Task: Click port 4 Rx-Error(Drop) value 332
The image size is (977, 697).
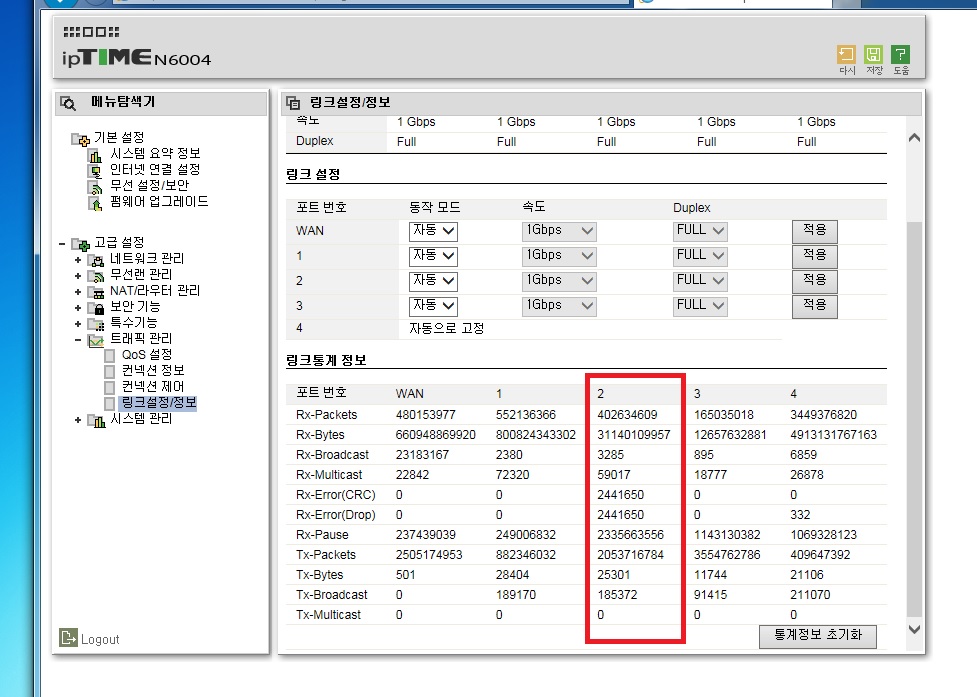Action: [x=800, y=515]
